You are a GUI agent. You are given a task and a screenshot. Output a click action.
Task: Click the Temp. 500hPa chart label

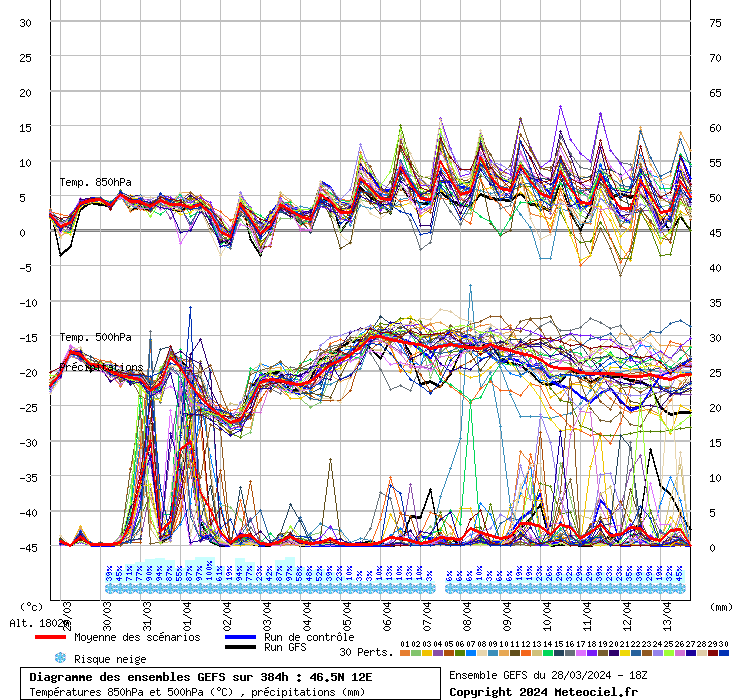click(95, 337)
